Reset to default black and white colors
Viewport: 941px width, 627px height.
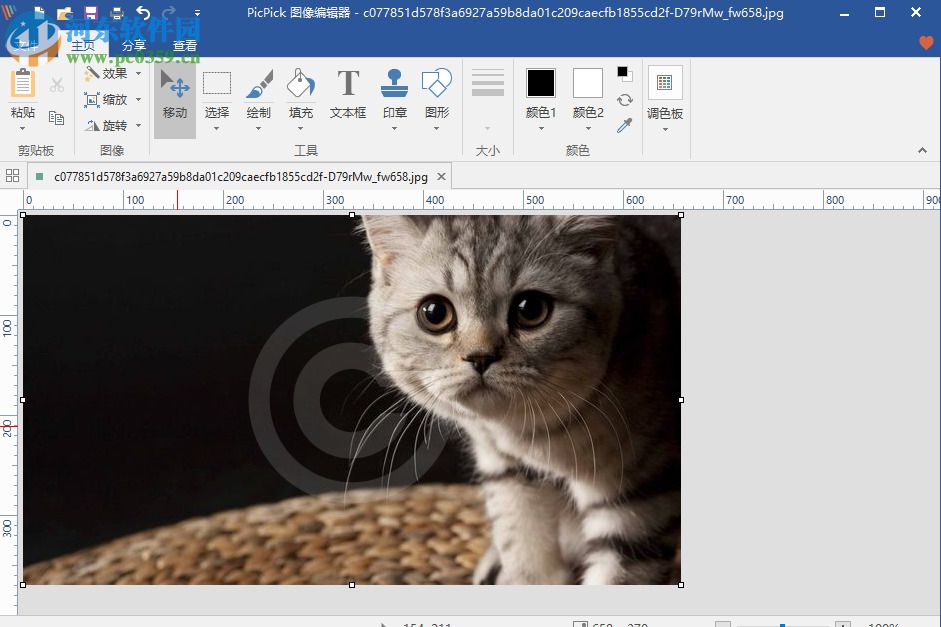(x=624, y=74)
